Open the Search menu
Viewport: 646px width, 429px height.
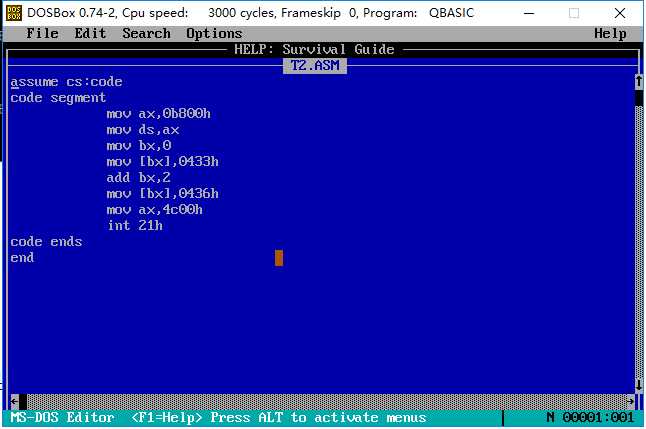(x=146, y=33)
